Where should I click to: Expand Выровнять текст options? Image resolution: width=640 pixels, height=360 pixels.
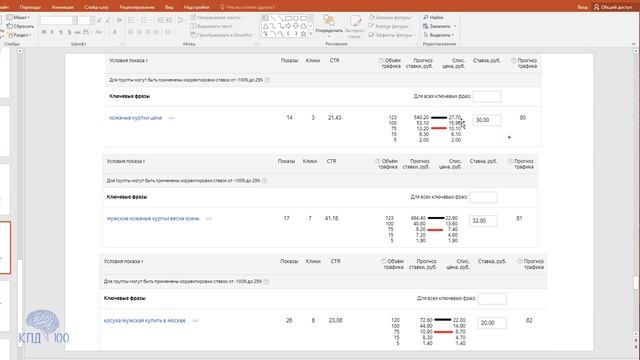213,26
